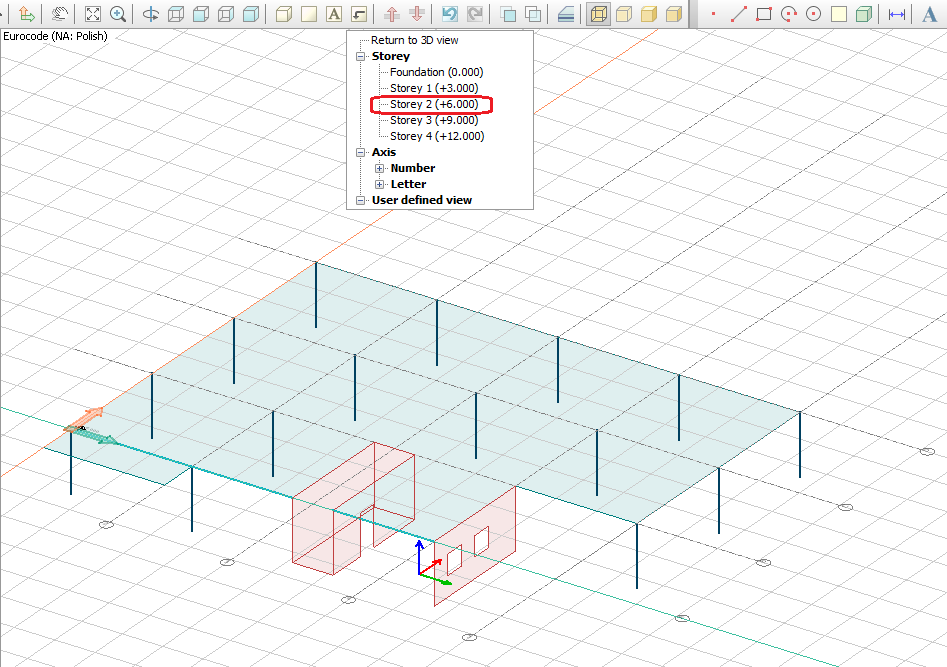Click the coordinate axes move icon
This screenshot has width=947, height=667.
click(27, 14)
